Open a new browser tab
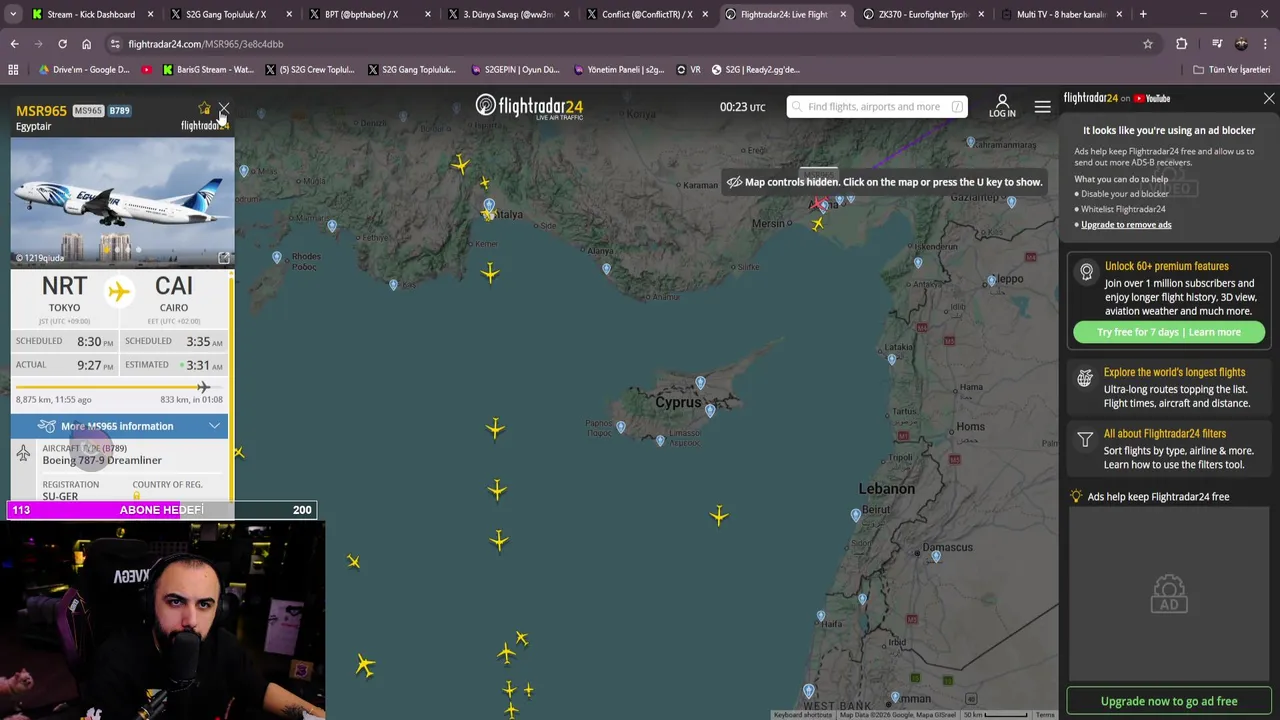 pos(1143,14)
